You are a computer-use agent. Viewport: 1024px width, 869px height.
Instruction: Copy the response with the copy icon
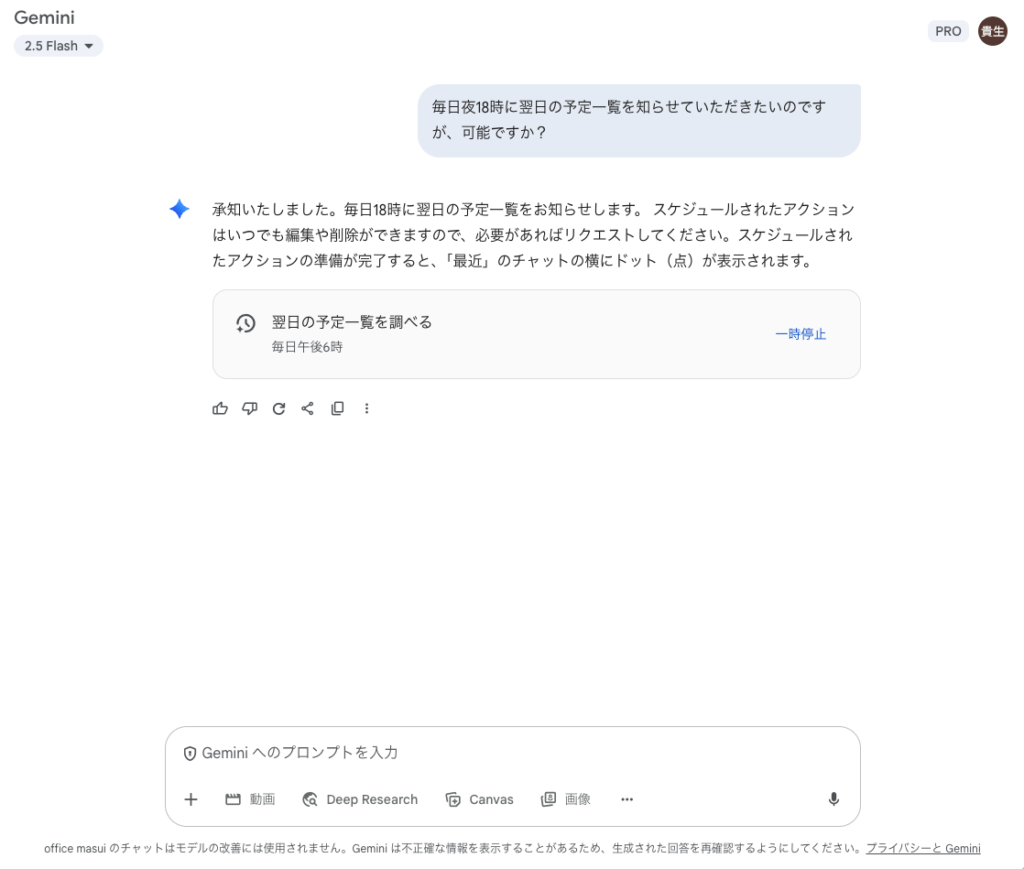coord(337,408)
